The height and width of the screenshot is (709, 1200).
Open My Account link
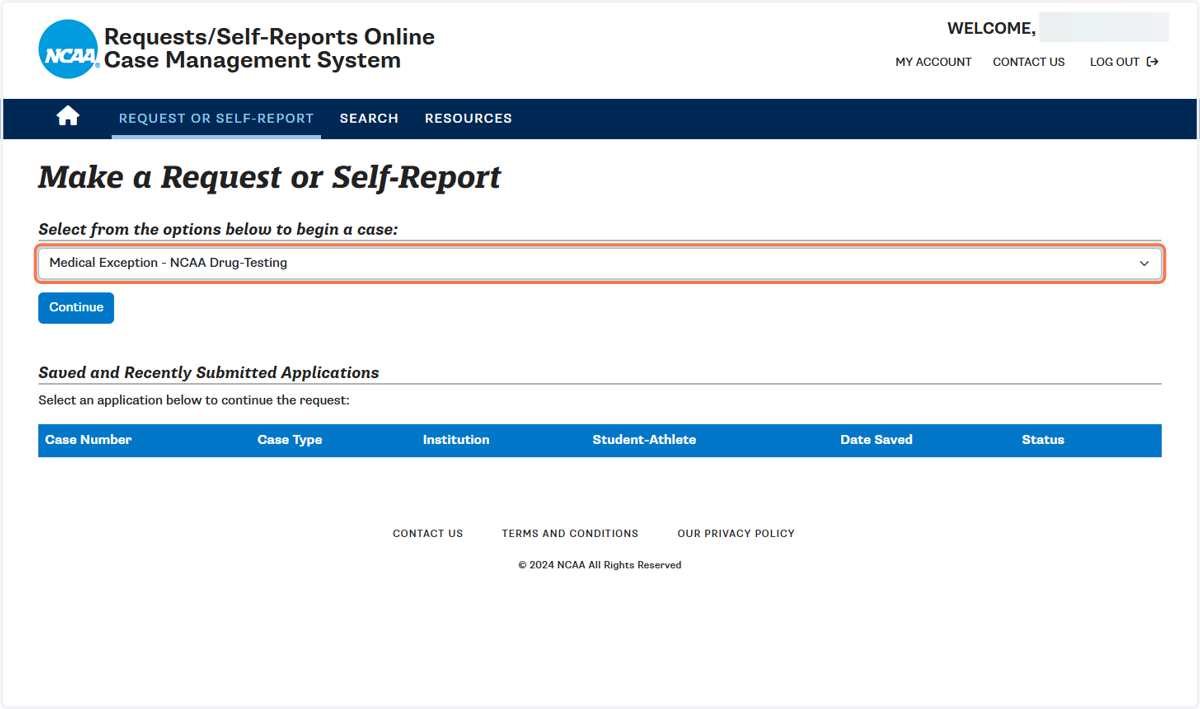pyautogui.click(x=933, y=62)
